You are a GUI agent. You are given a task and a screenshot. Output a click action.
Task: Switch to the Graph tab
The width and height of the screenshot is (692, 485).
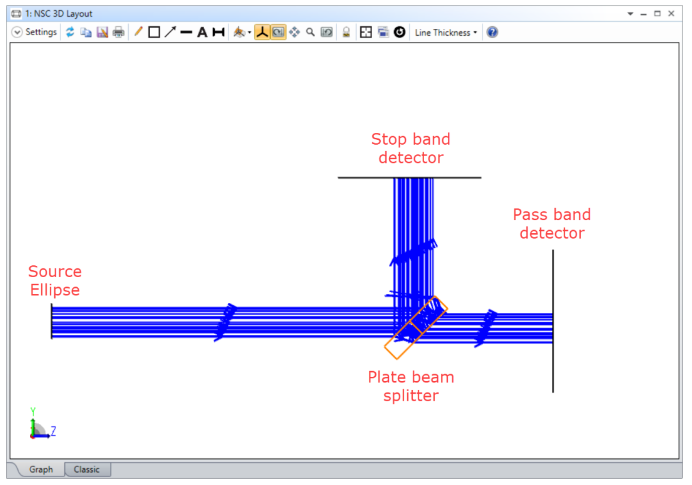(41, 470)
